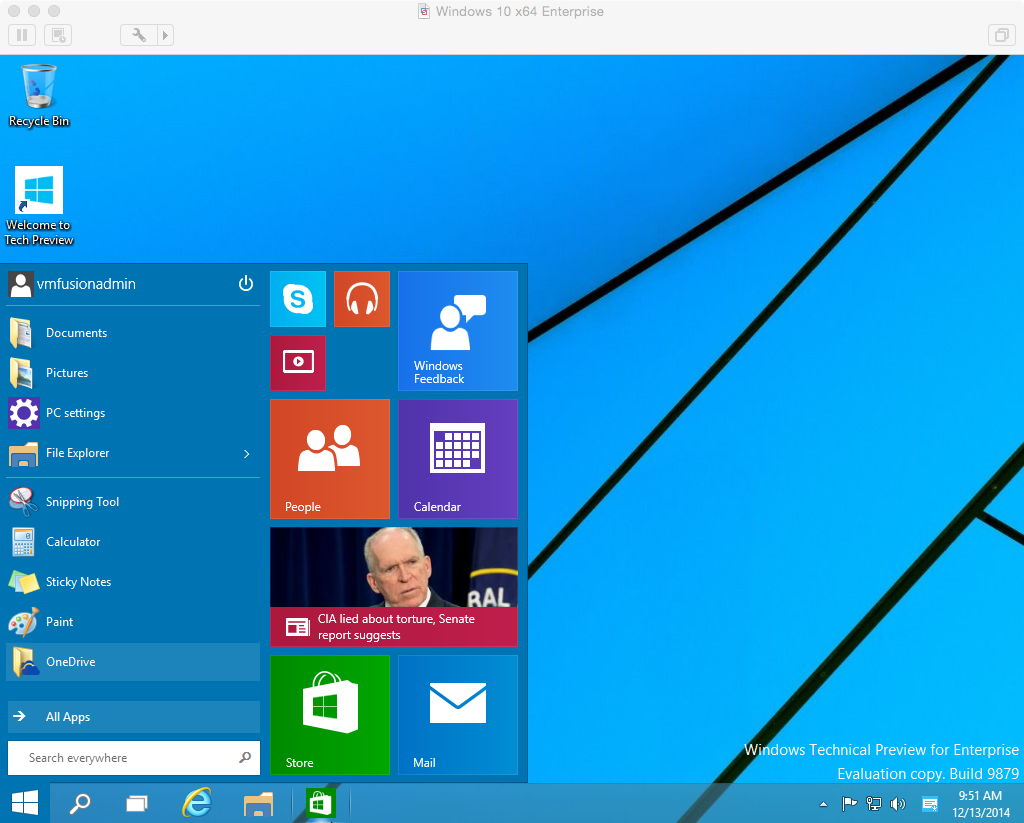Click the network tray icon
The width and height of the screenshot is (1024, 823).
(874, 803)
